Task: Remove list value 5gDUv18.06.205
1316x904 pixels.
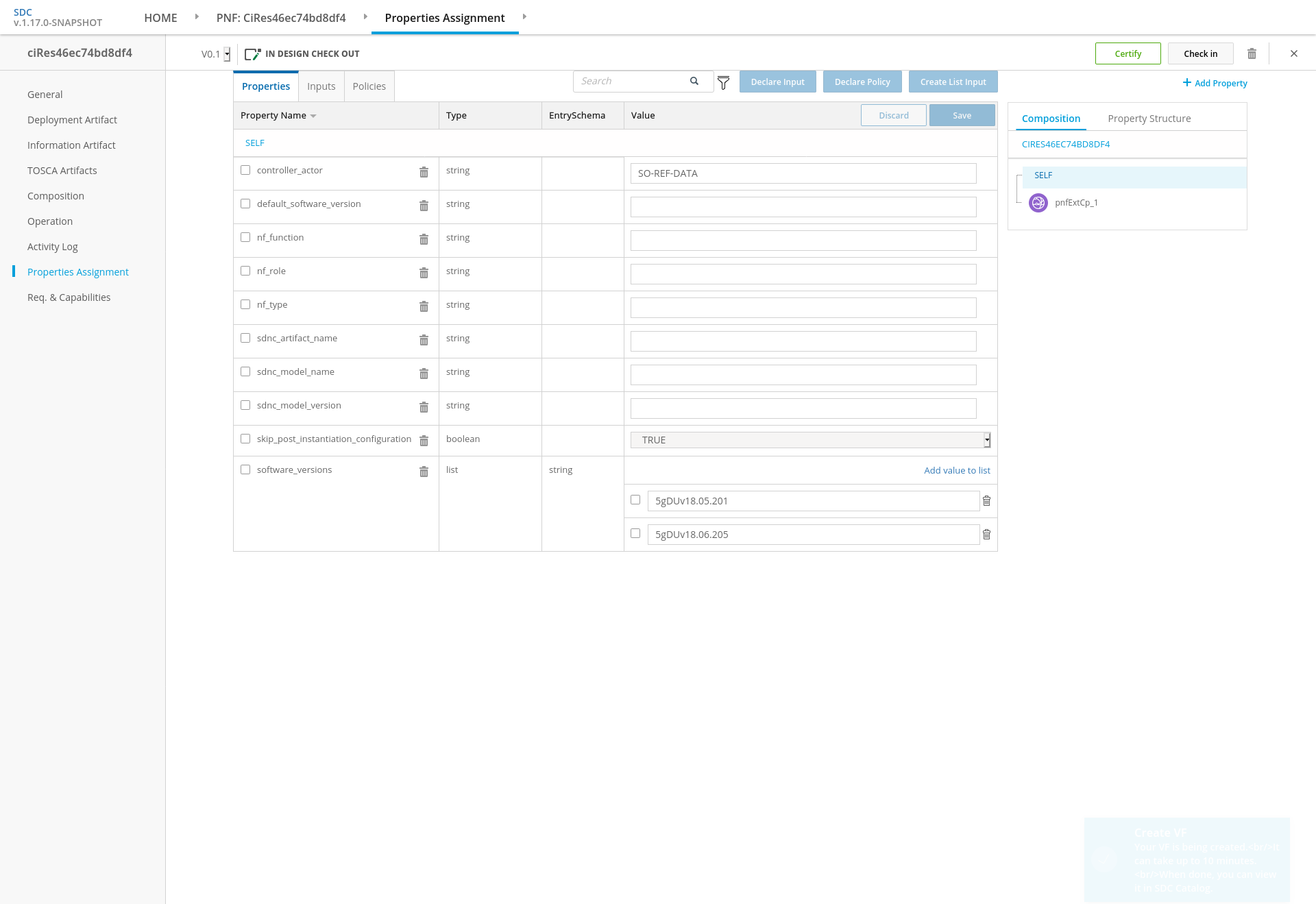Action: click(x=986, y=535)
